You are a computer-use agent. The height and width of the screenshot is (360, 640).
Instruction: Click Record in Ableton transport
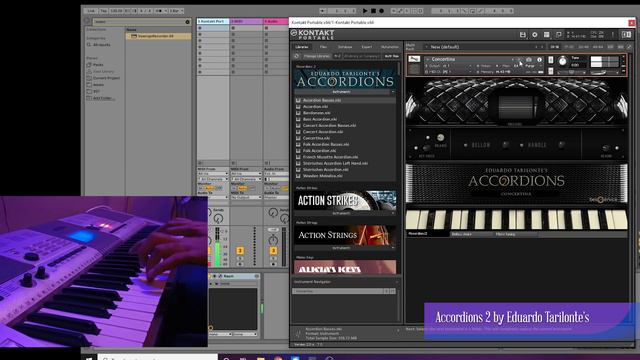381,11
